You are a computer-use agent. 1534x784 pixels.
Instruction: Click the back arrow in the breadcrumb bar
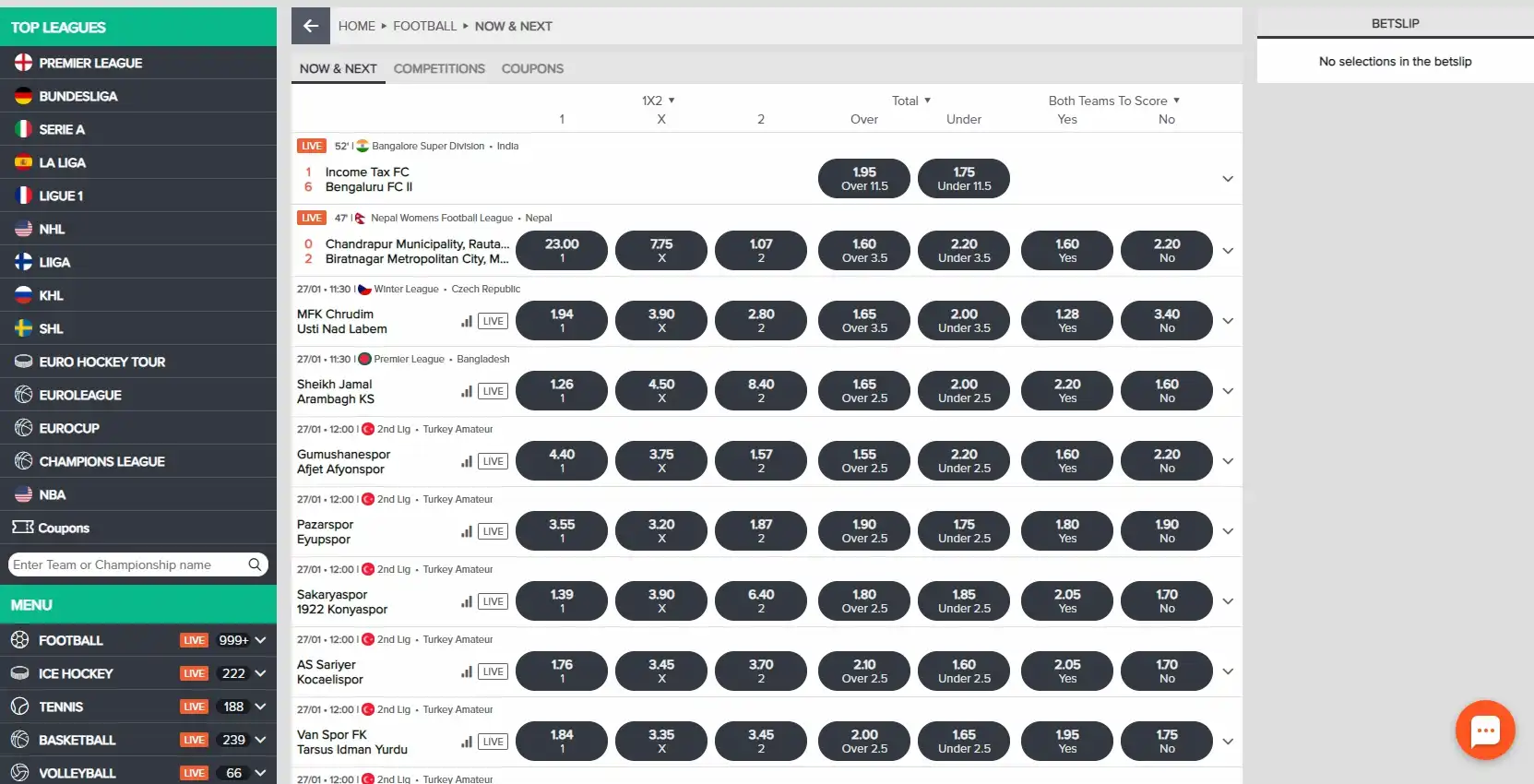pyautogui.click(x=311, y=26)
